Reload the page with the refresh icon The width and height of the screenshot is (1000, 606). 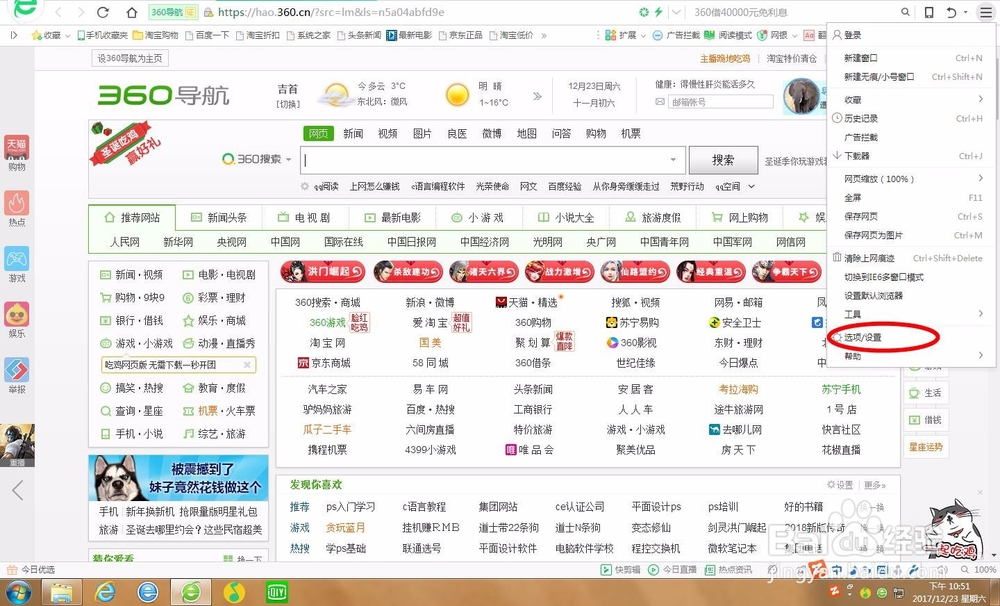102,12
